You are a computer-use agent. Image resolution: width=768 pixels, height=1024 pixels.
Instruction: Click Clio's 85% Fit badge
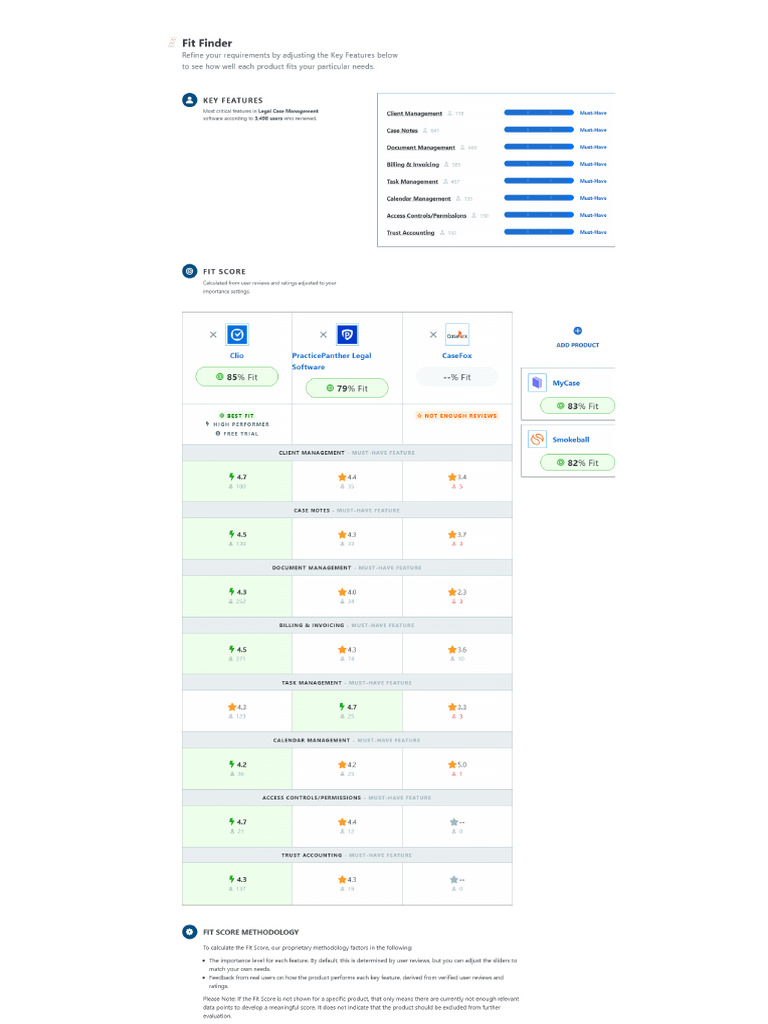pyautogui.click(x=237, y=377)
